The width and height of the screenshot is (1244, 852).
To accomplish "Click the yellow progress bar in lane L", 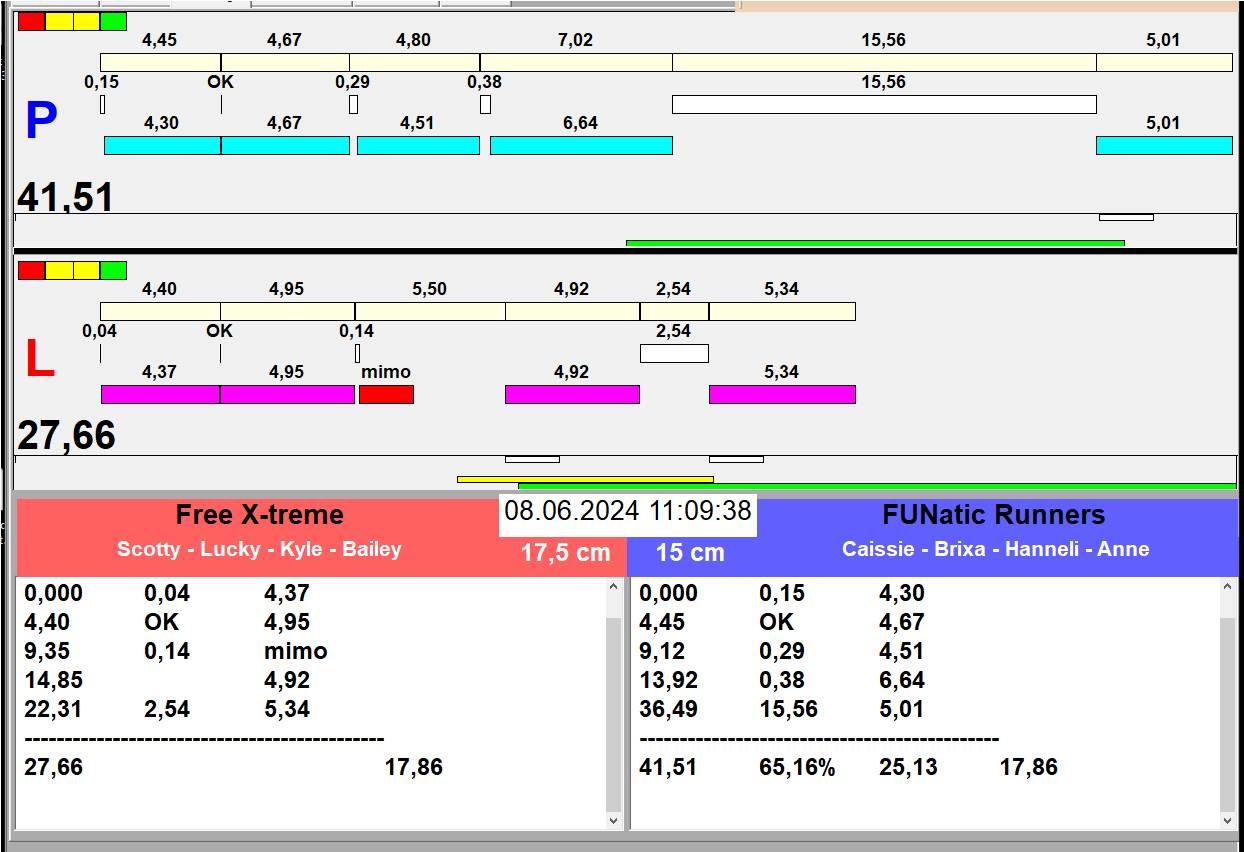I will click(585, 479).
